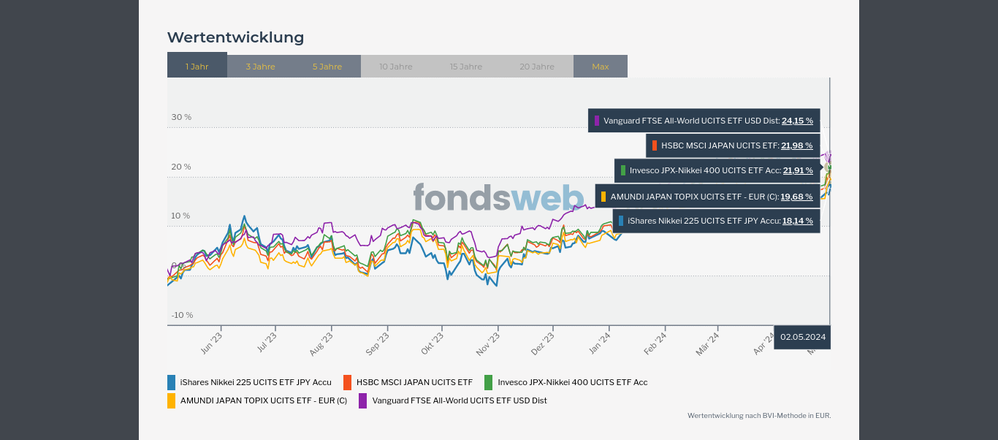Image resolution: width=998 pixels, height=440 pixels.
Task: Switch to the 5 Jahre tab
Action: pyautogui.click(x=327, y=66)
